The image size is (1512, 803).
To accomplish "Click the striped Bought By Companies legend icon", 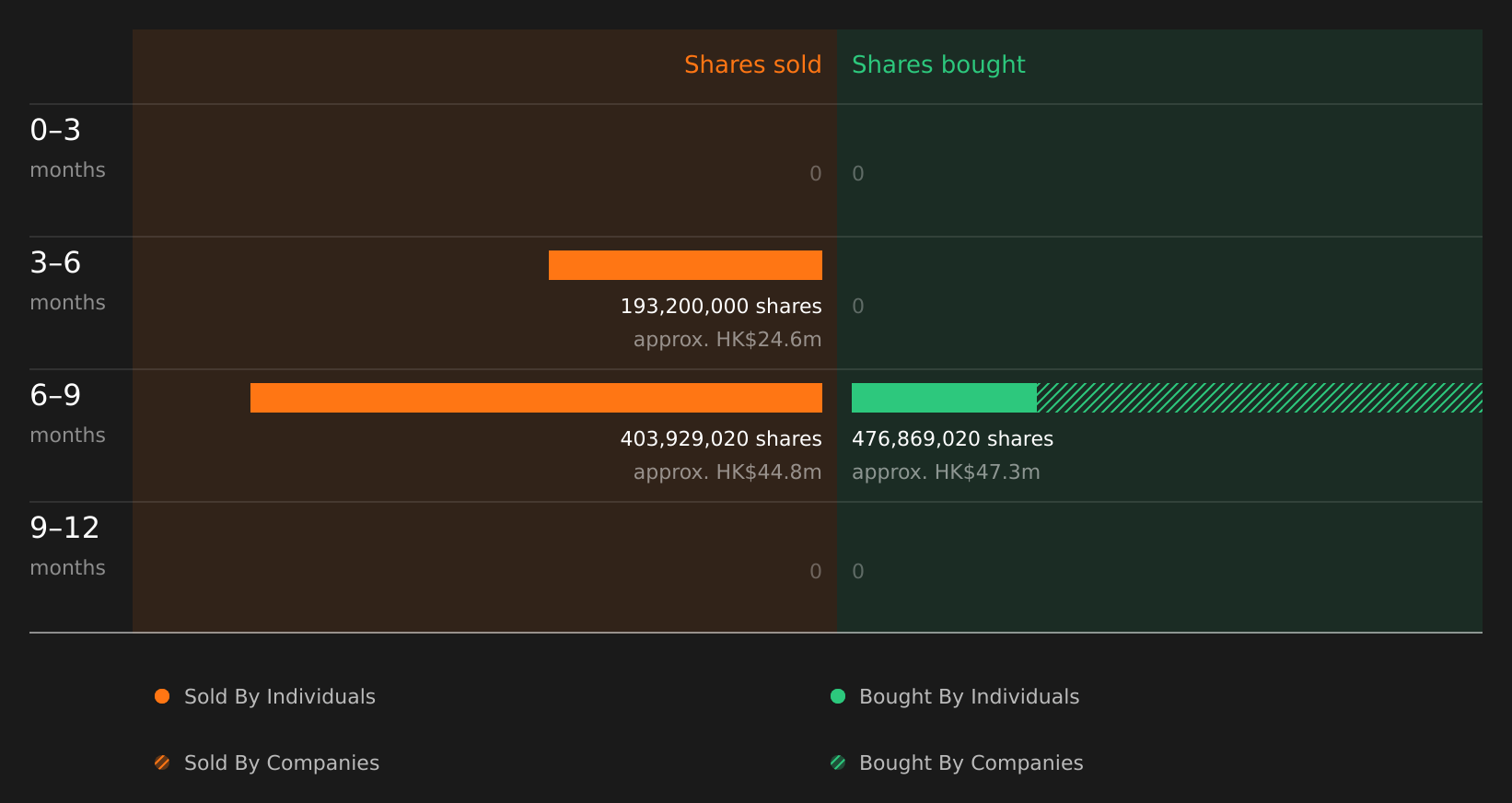I will pos(838,762).
